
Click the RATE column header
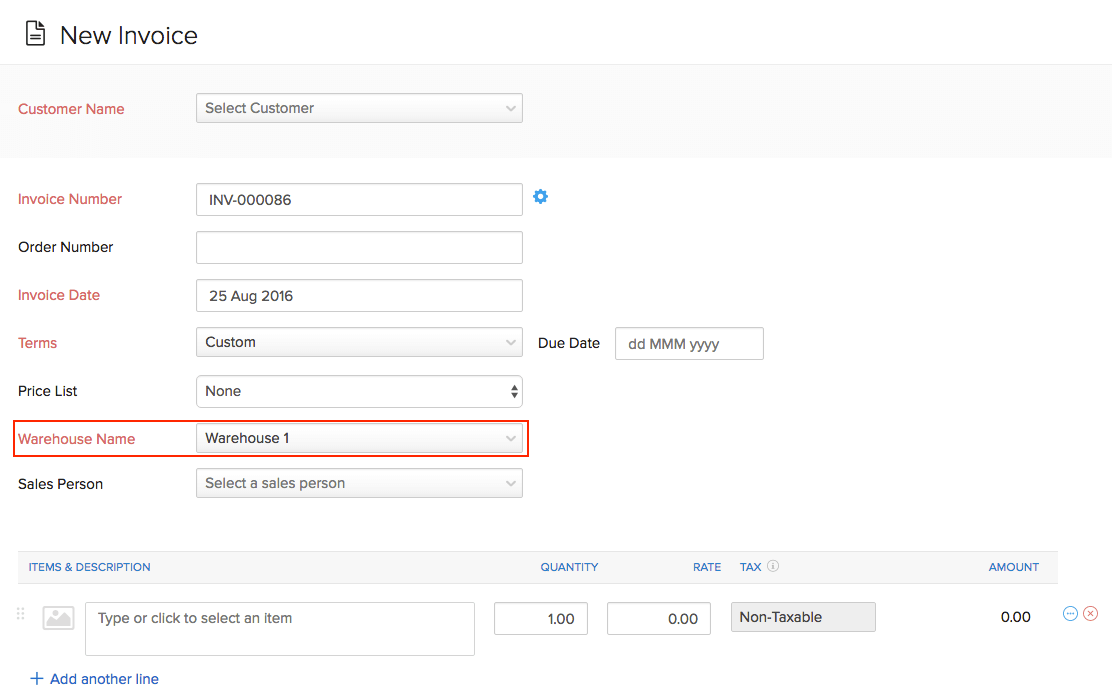[x=707, y=567]
